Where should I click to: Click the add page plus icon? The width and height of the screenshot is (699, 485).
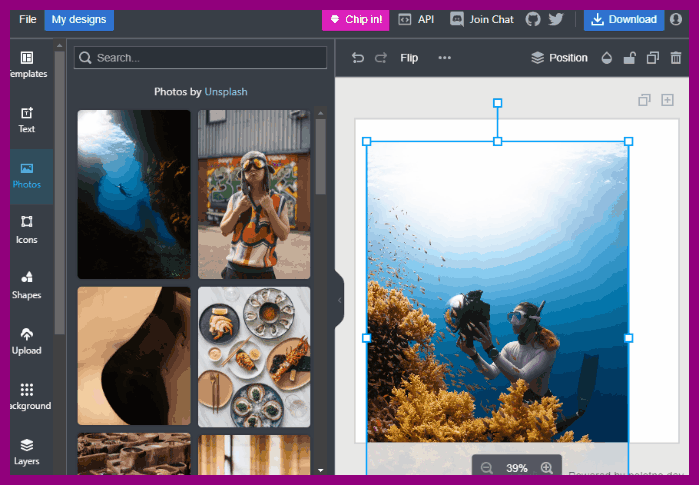tap(667, 100)
